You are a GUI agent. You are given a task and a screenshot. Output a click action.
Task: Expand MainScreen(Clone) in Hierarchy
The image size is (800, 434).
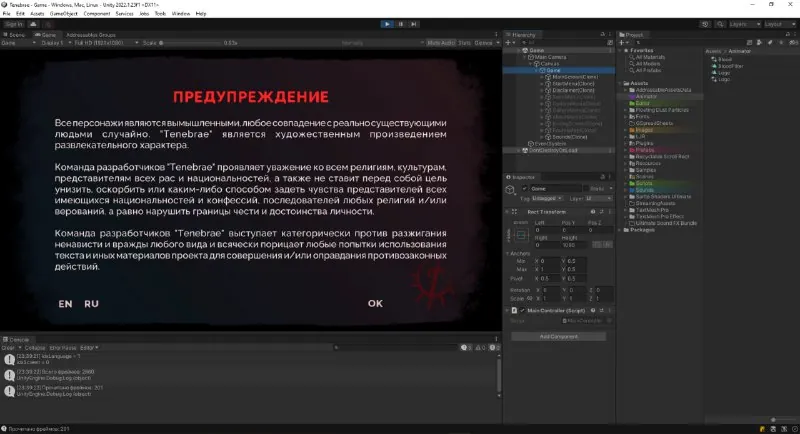click(x=542, y=77)
